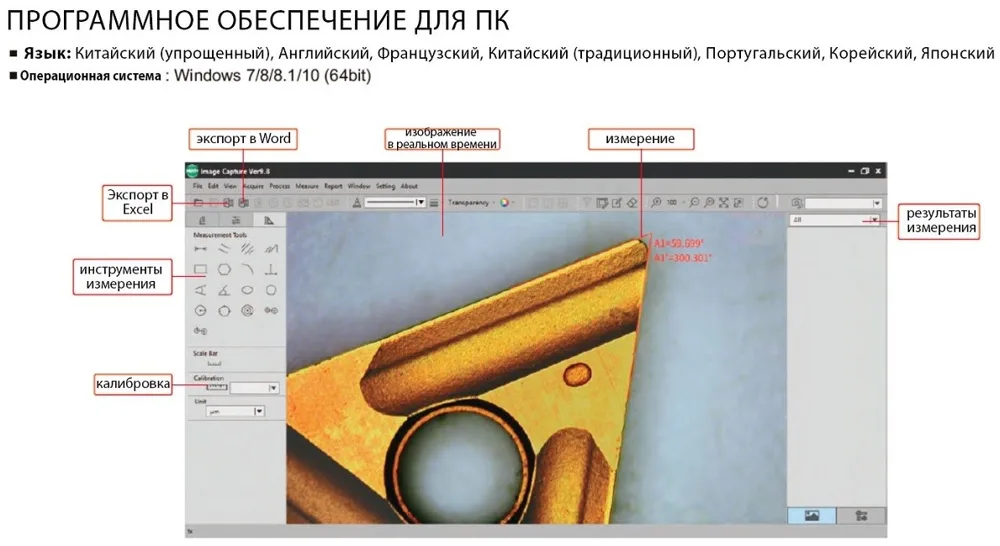This screenshot has height=546, width=1000.
Task: Select the polygon measurement tool
Action: [224, 270]
